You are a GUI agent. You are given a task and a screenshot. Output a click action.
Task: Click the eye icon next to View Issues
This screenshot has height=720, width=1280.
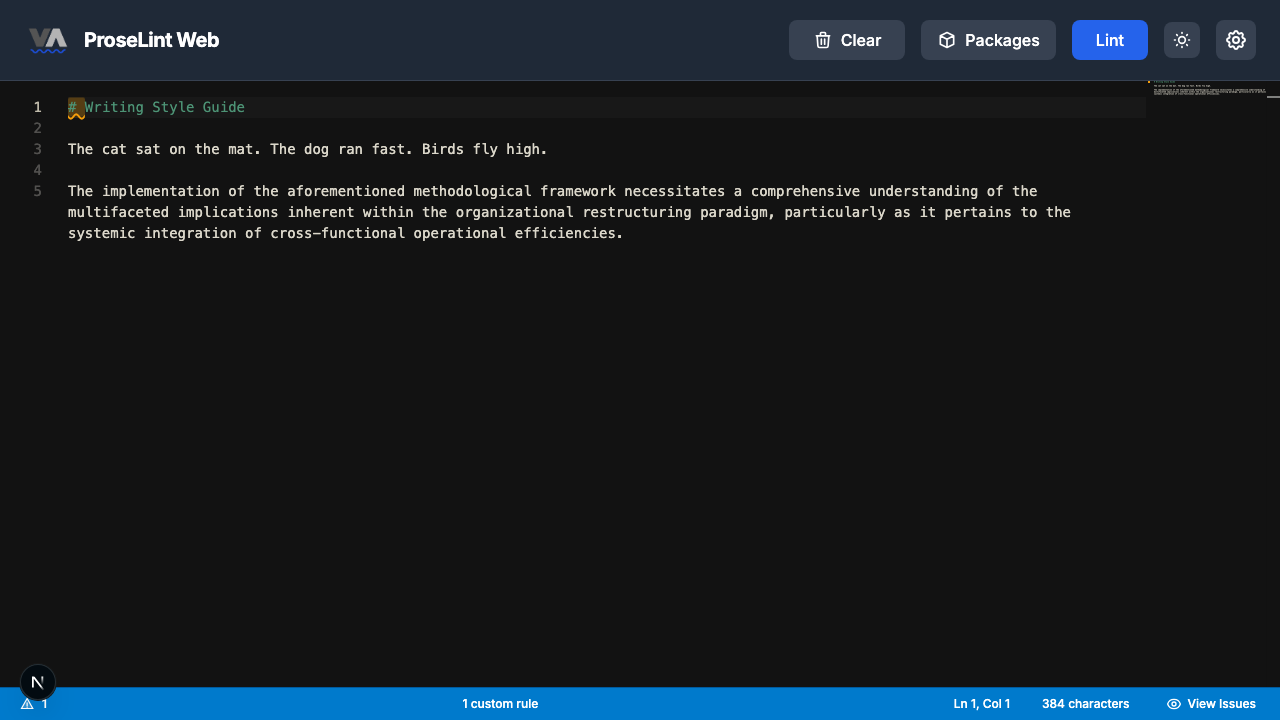pos(1173,703)
